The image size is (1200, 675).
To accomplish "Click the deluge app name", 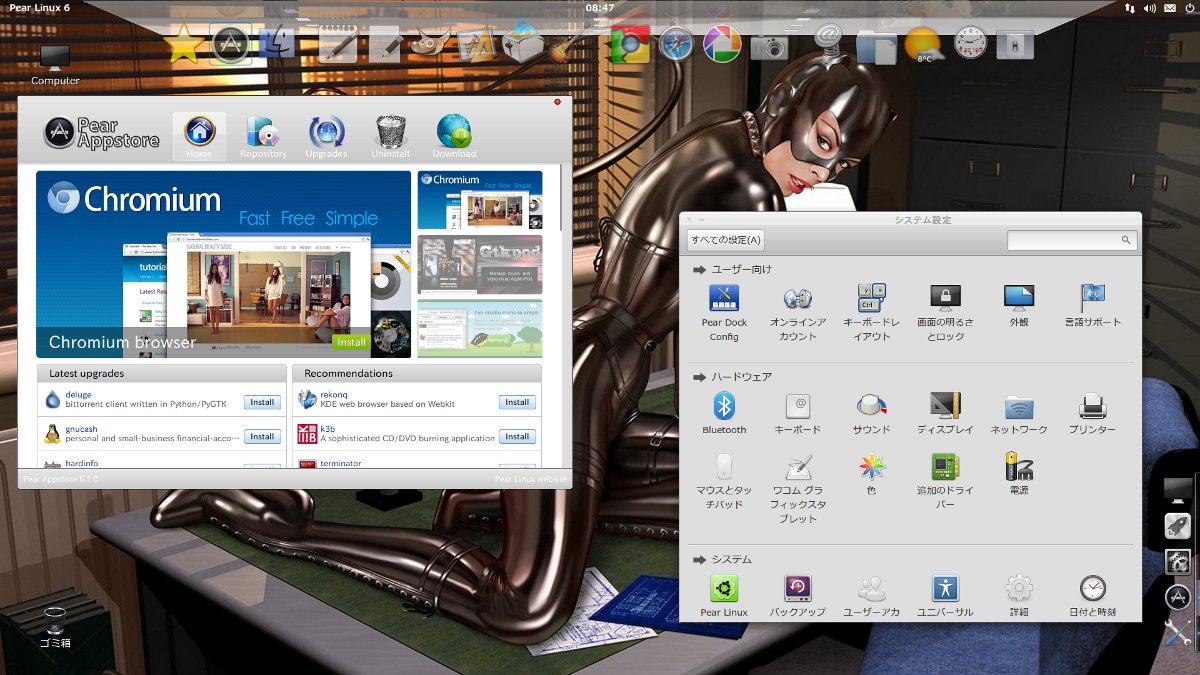I will pyautogui.click(x=78, y=395).
